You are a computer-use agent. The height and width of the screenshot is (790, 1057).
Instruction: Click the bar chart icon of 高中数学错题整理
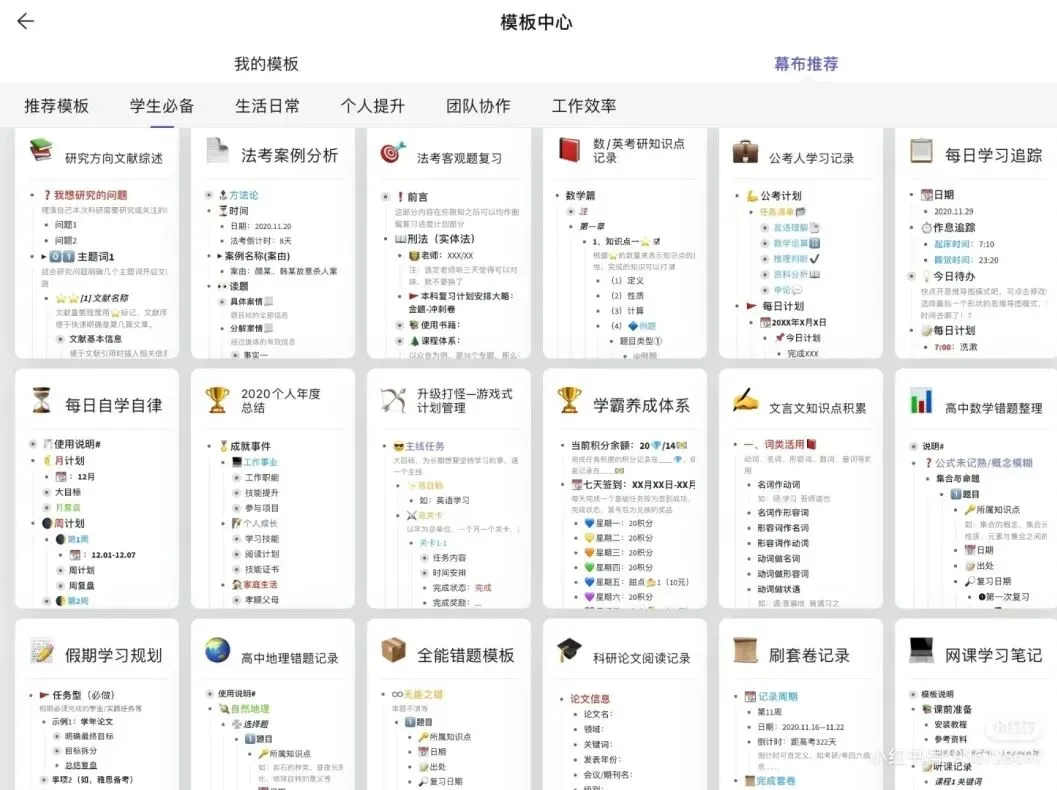coord(921,400)
